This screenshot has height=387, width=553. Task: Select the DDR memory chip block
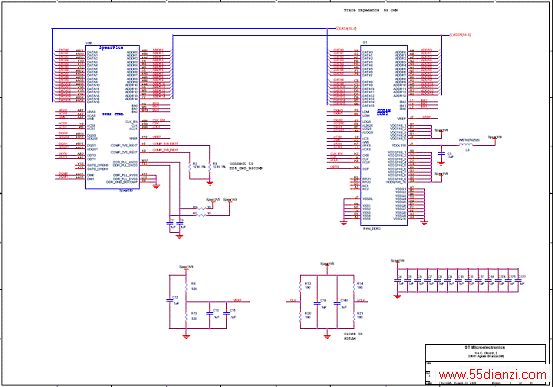384,135
